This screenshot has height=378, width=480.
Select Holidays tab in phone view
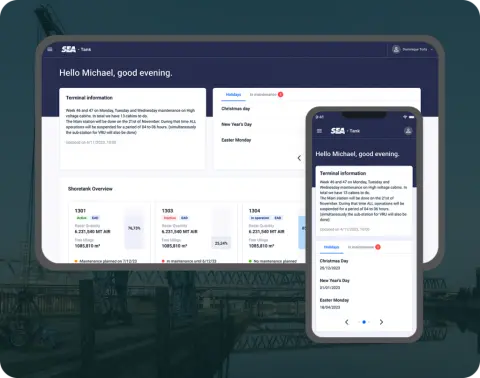click(x=332, y=247)
